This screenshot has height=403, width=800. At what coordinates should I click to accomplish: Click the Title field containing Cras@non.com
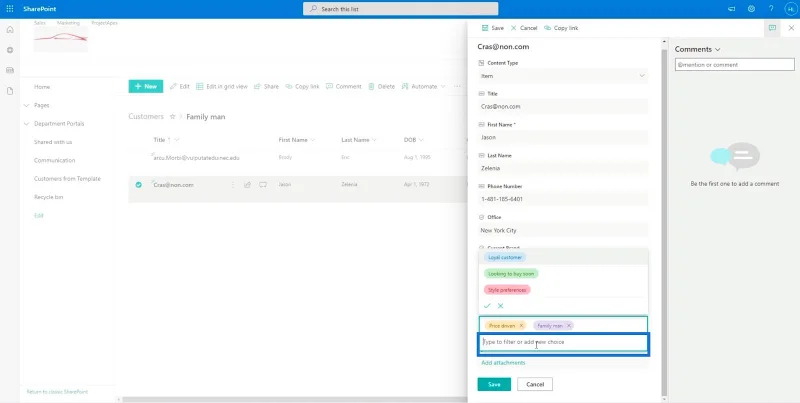coord(563,107)
